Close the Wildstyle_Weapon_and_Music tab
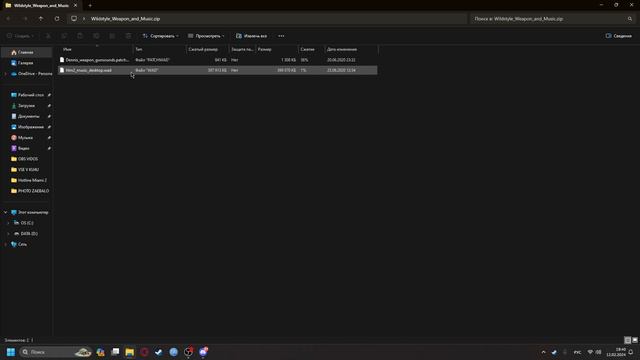The image size is (640, 360). [75, 5]
